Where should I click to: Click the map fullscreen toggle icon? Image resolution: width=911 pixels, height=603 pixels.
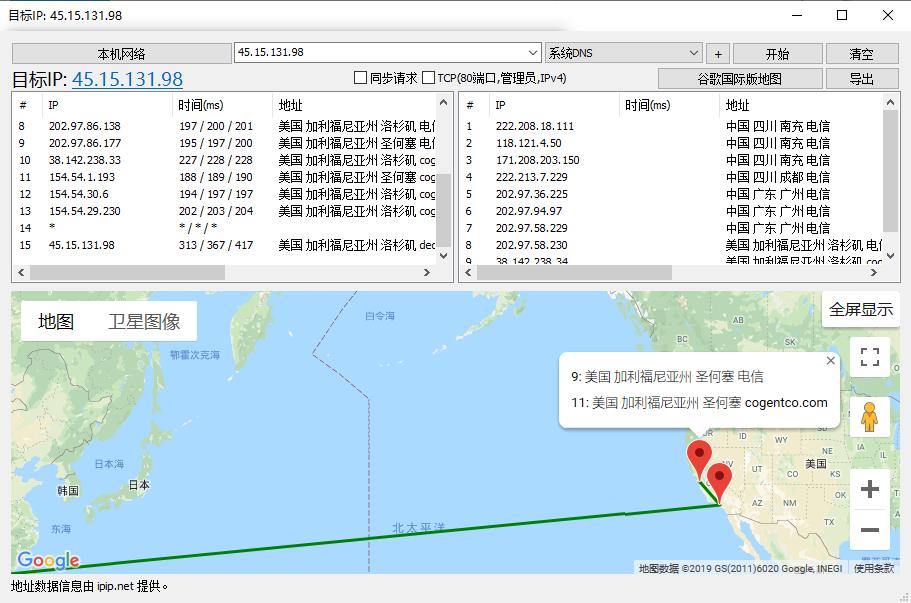click(869, 358)
